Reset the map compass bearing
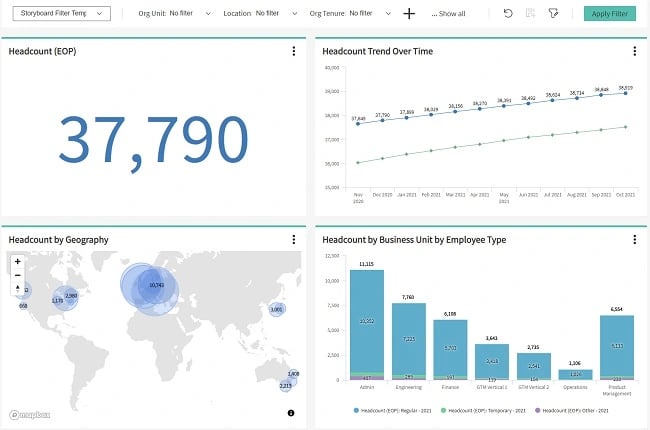This screenshot has height=430, width=650. (17, 288)
